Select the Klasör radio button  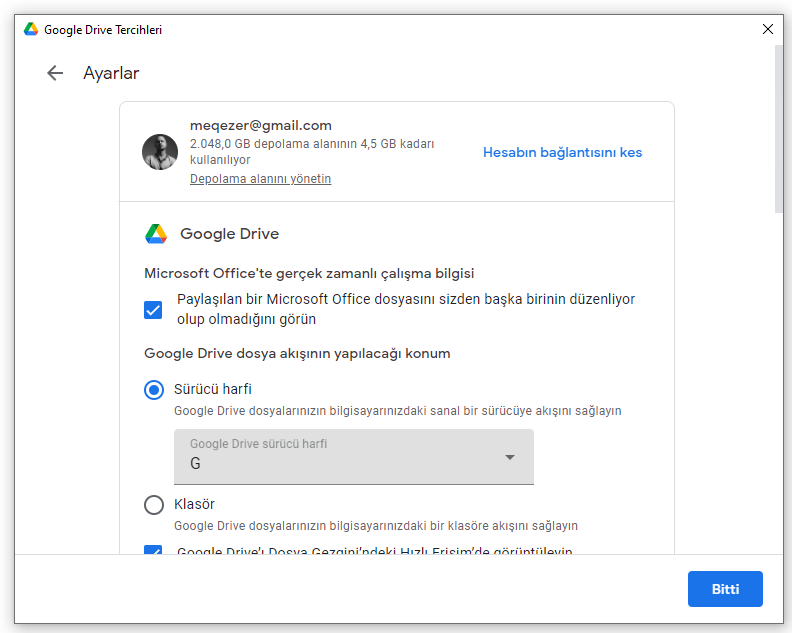pos(154,505)
